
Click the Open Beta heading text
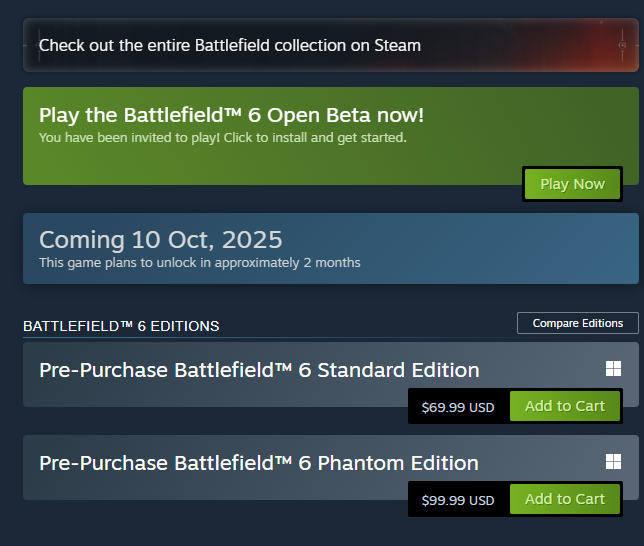(231, 115)
